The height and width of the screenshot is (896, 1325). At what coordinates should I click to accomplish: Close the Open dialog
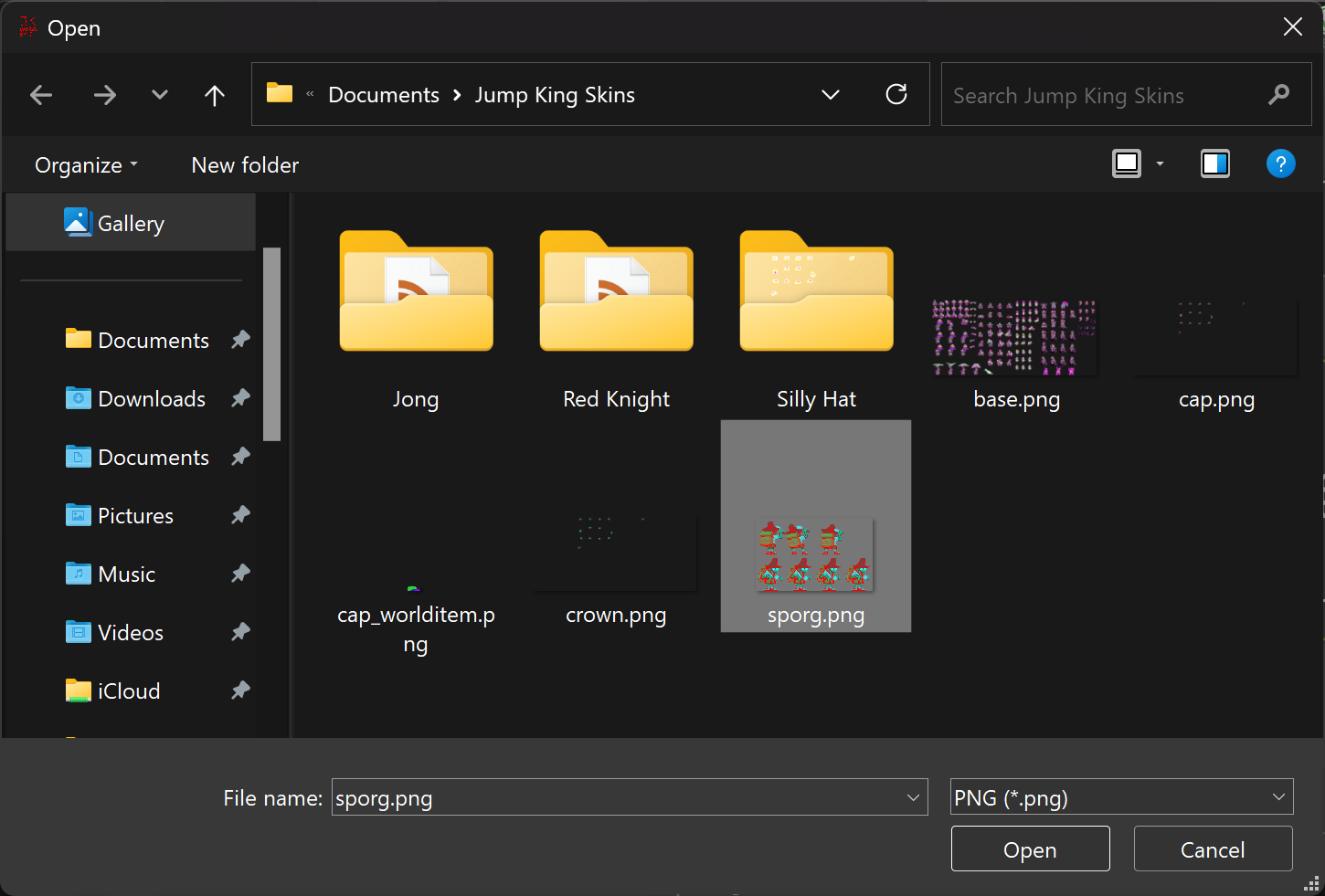pyautogui.click(x=1293, y=26)
